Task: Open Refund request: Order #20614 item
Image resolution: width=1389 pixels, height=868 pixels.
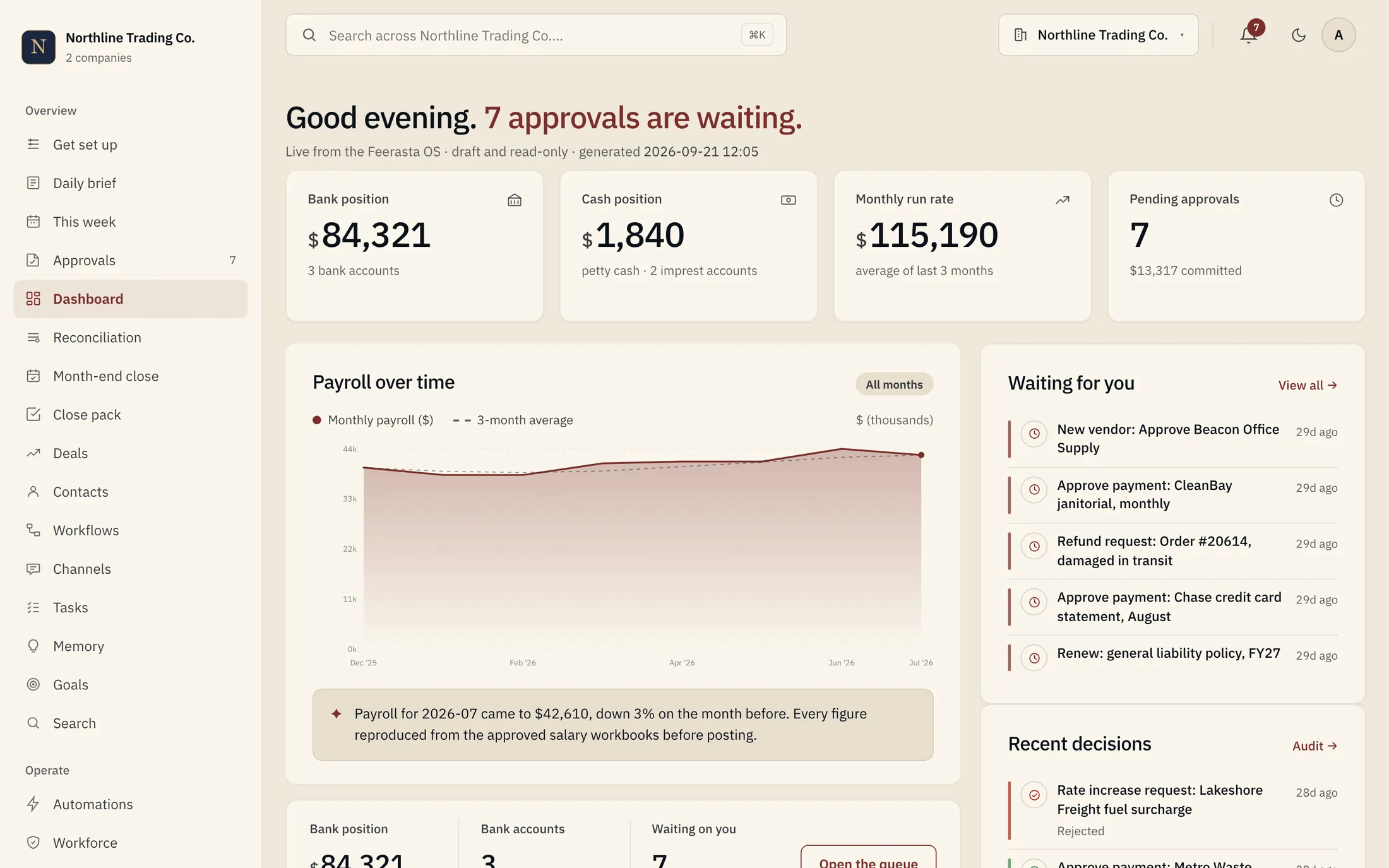Action: click(x=1172, y=551)
